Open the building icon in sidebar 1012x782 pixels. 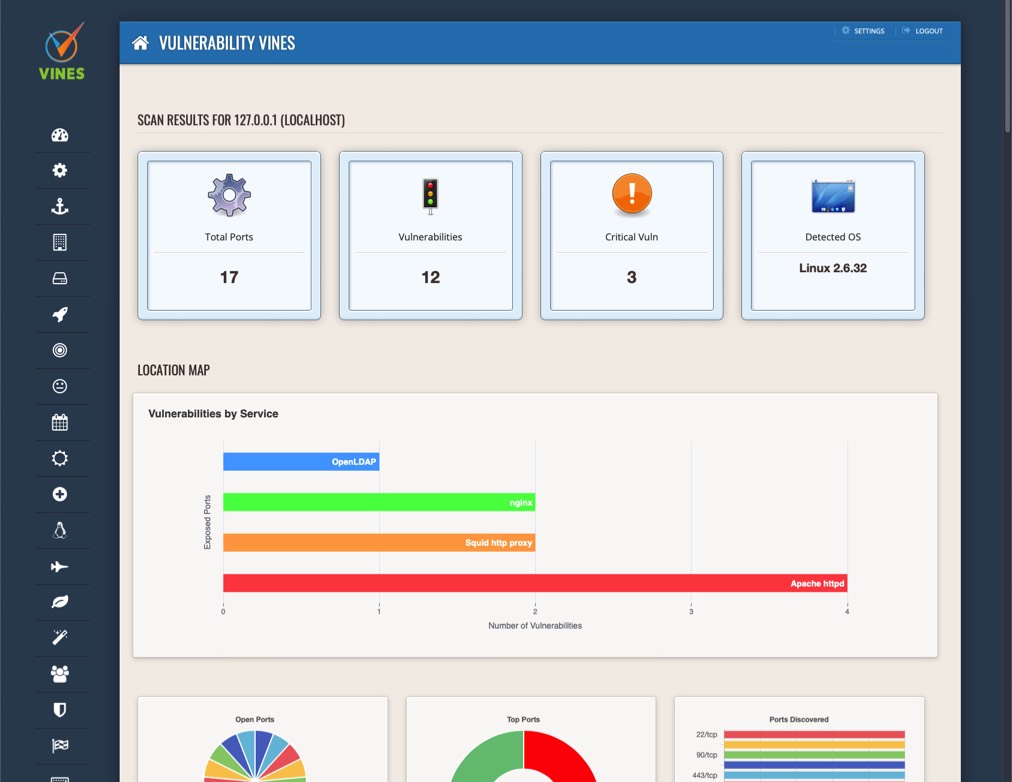pyautogui.click(x=60, y=243)
